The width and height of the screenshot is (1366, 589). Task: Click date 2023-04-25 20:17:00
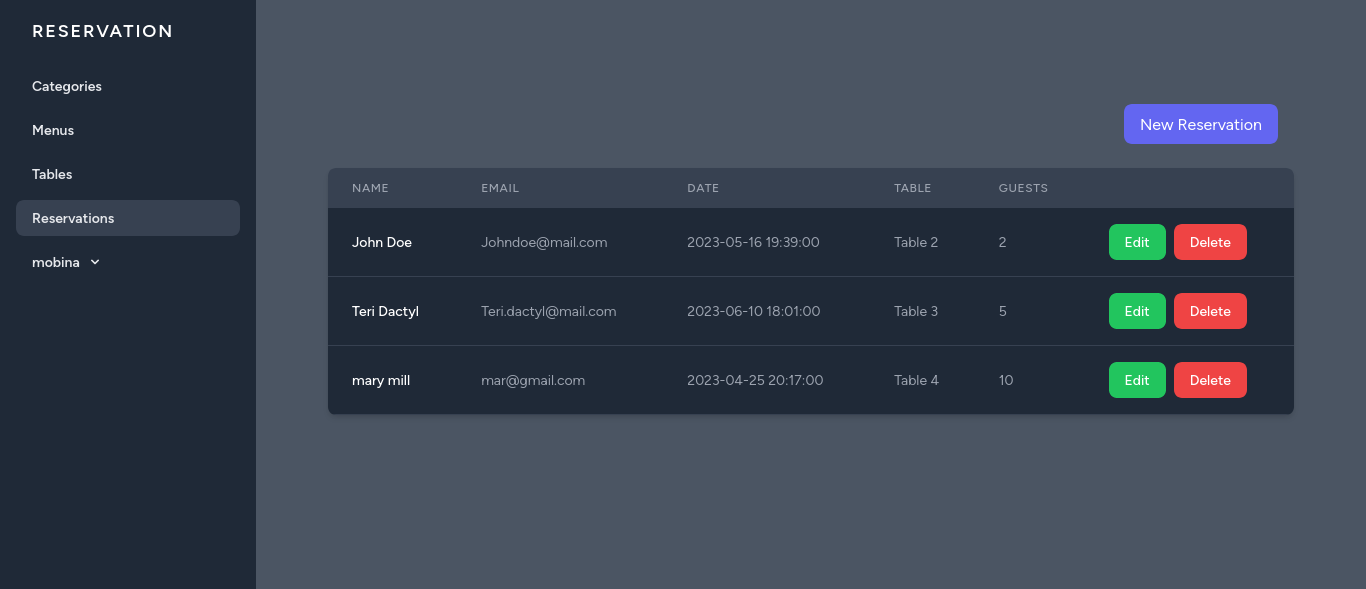(x=755, y=380)
